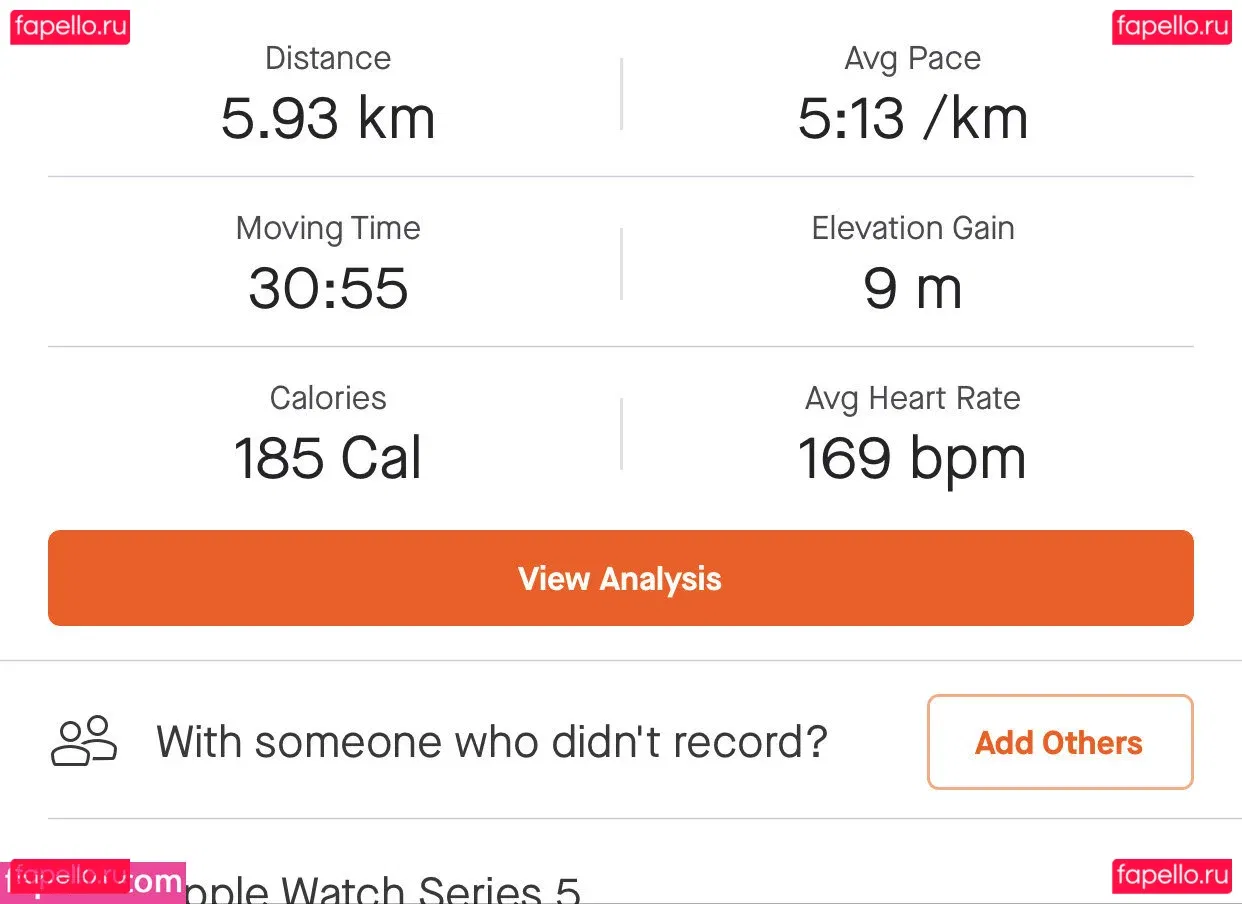Click the Avg Heart Rate label
This screenshot has width=1242, height=904.
[x=912, y=398]
